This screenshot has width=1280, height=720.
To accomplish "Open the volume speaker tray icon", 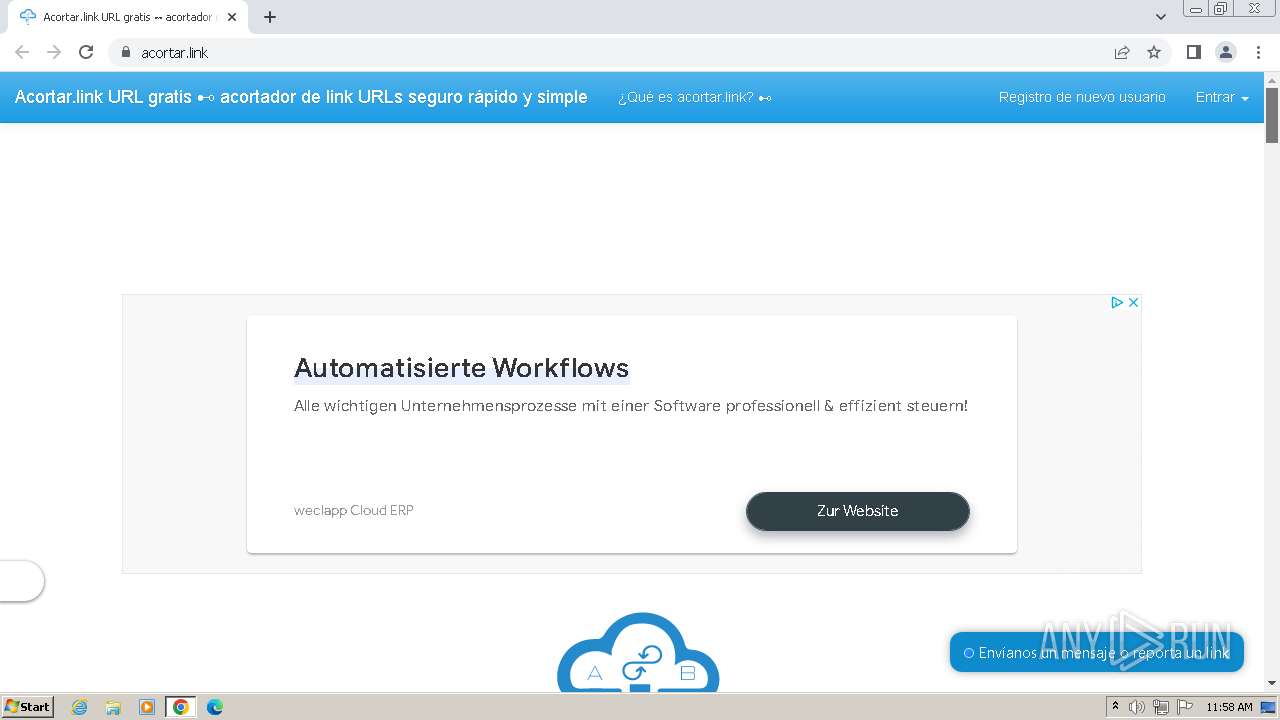I will [1137, 707].
